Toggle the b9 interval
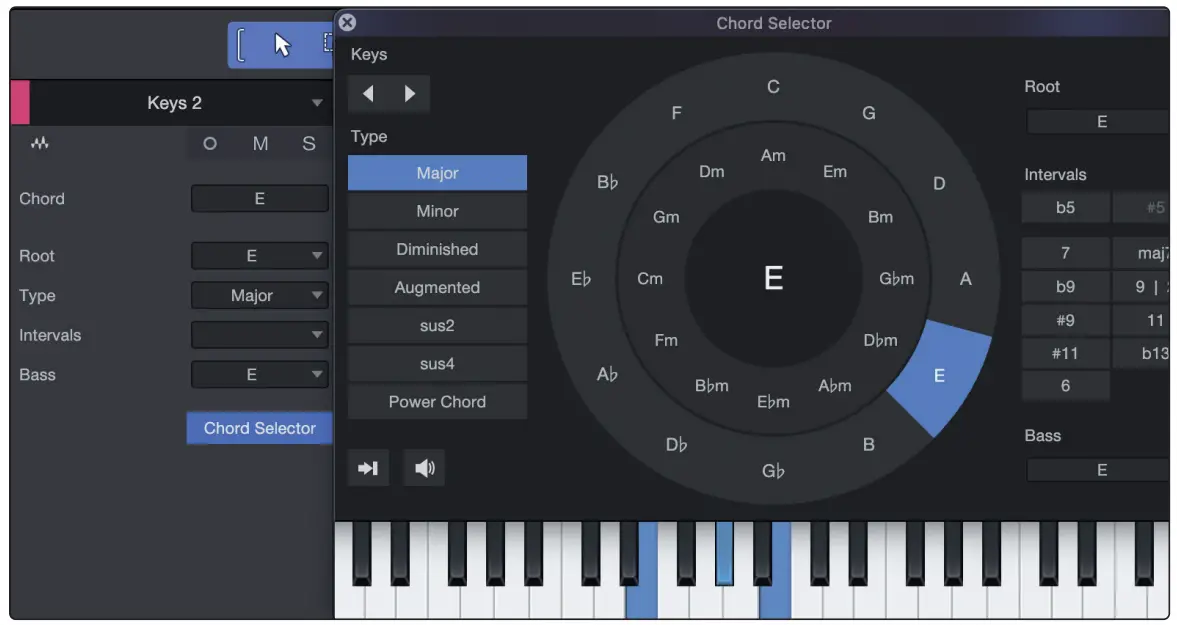 [1065, 287]
